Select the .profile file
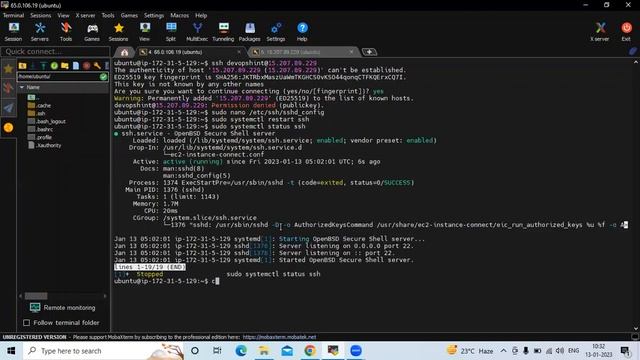Image resolution: width=640 pixels, height=360 pixels. click(40, 137)
